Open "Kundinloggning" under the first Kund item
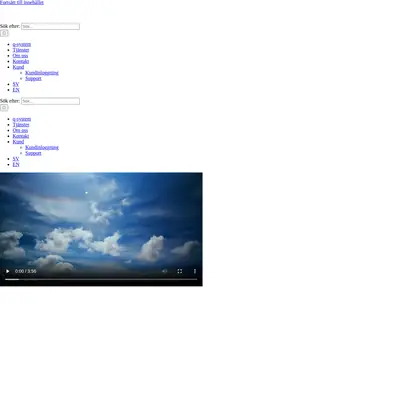 [x=42, y=73]
